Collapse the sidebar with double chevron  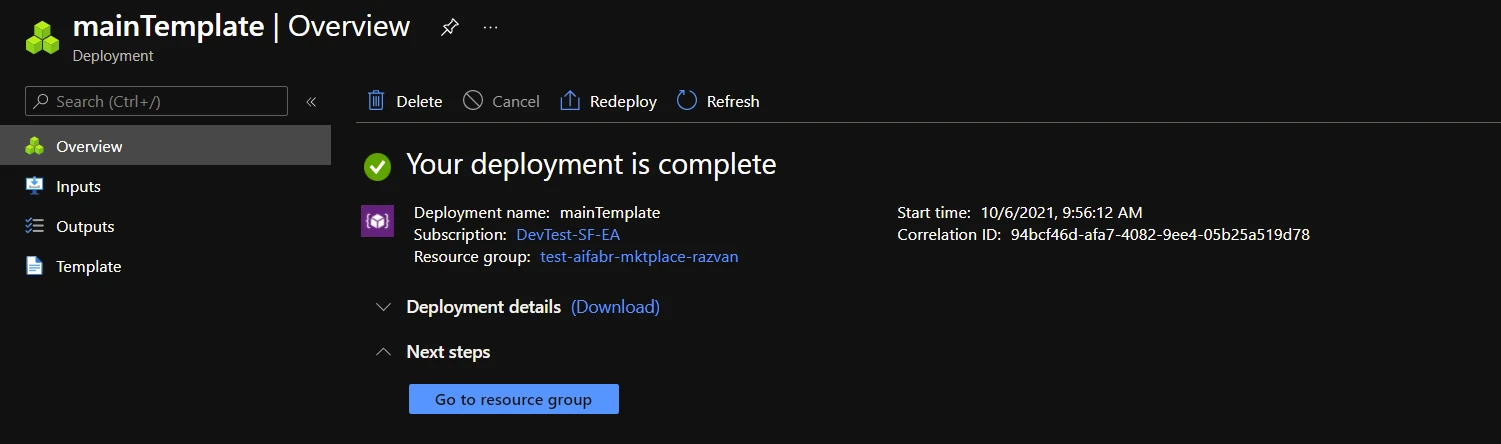click(x=311, y=101)
